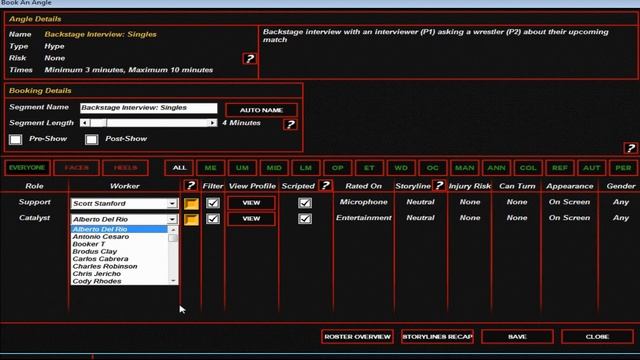
Task: Select the ET filter button
Action: tap(369, 168)
